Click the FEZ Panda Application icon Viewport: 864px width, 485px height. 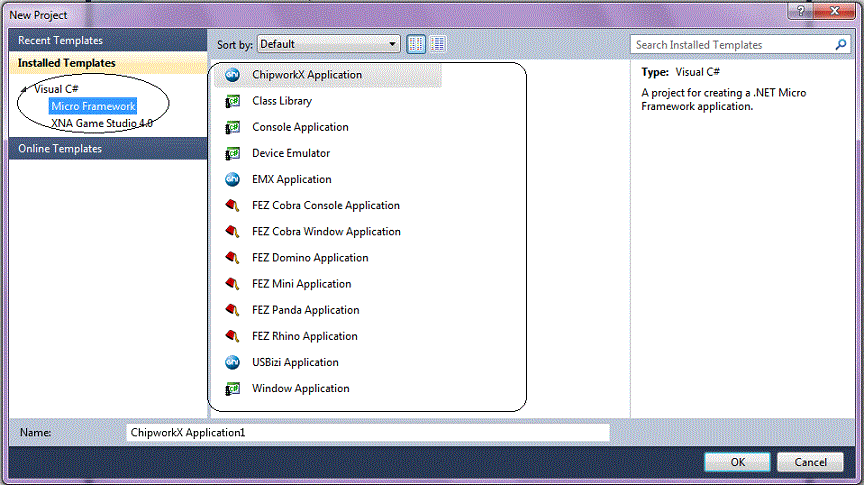point(233,310)
